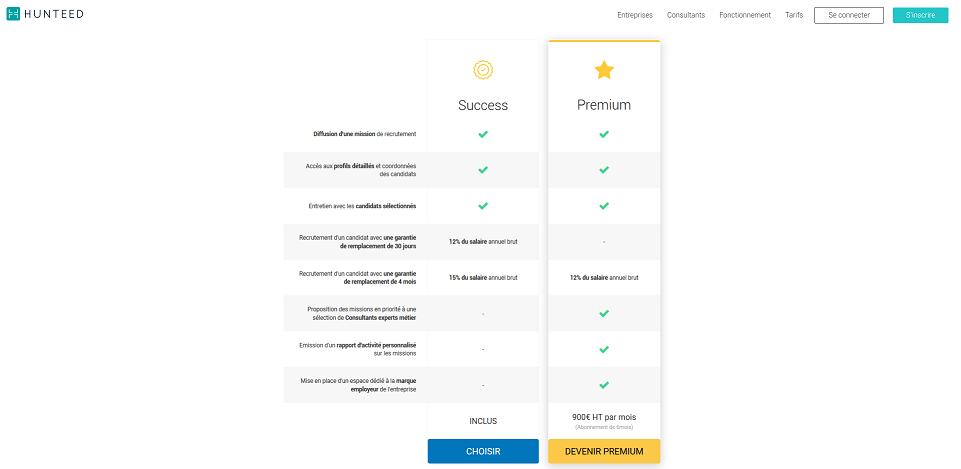The width and height of the screenshot is (961, 469).
Task: Click the Success plan badge icon
Action: click(483, 70)
